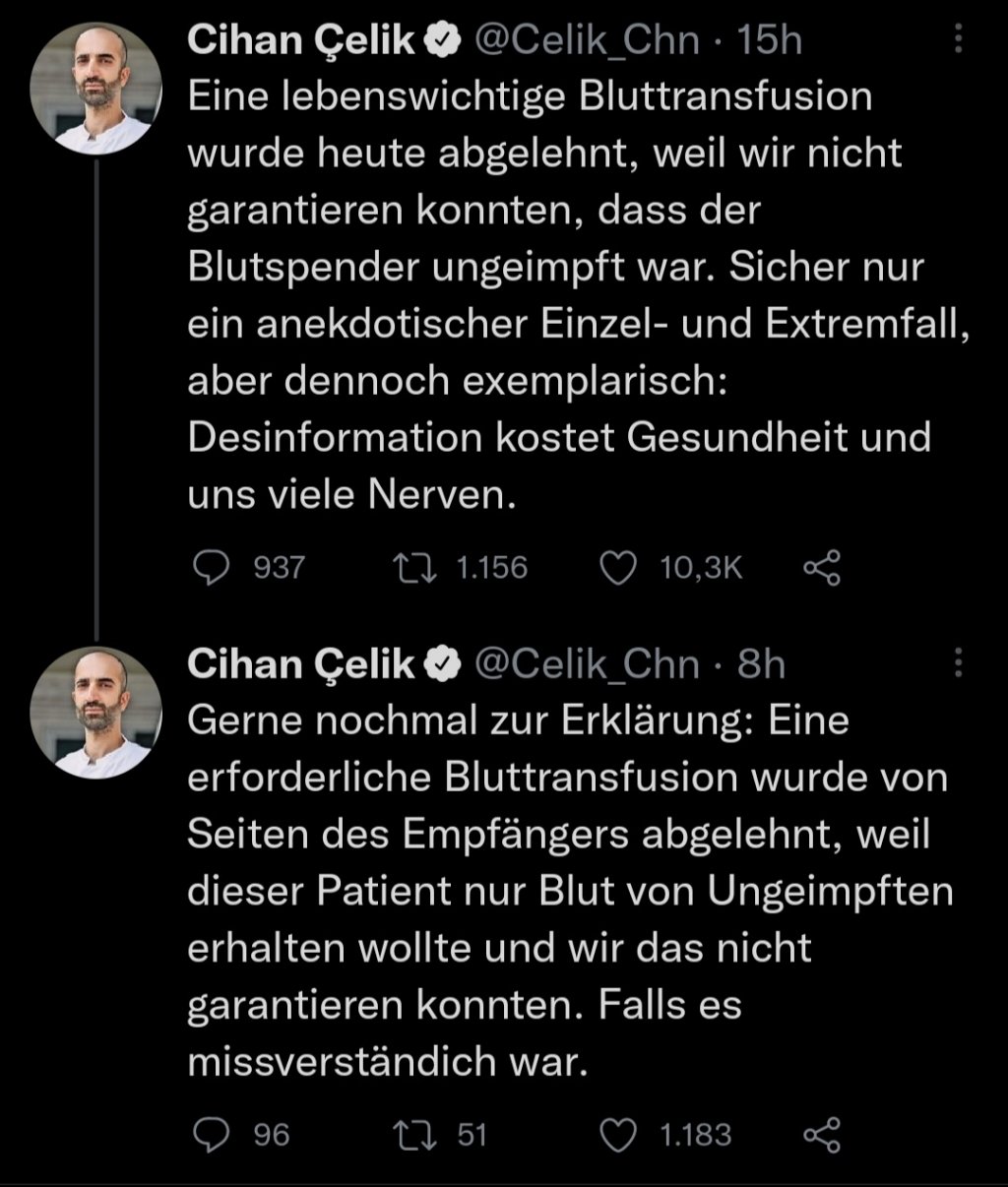Click the 8h timestamp of second tweet

[x=761, y=664]
